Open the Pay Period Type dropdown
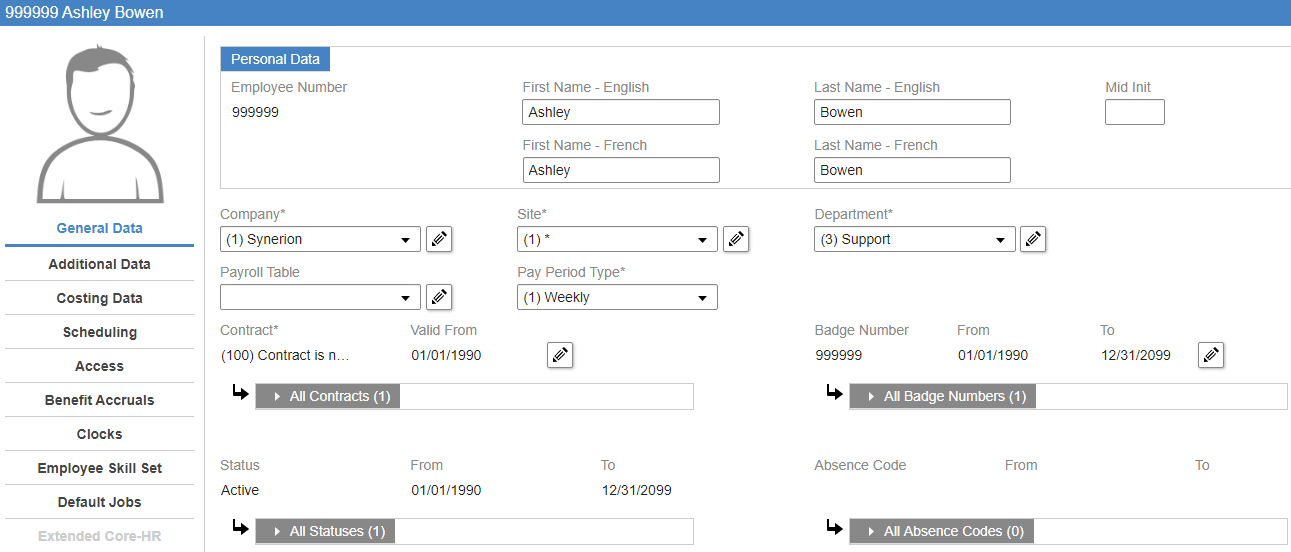Screen dimensions: 1291x552 tap(617, 298)
